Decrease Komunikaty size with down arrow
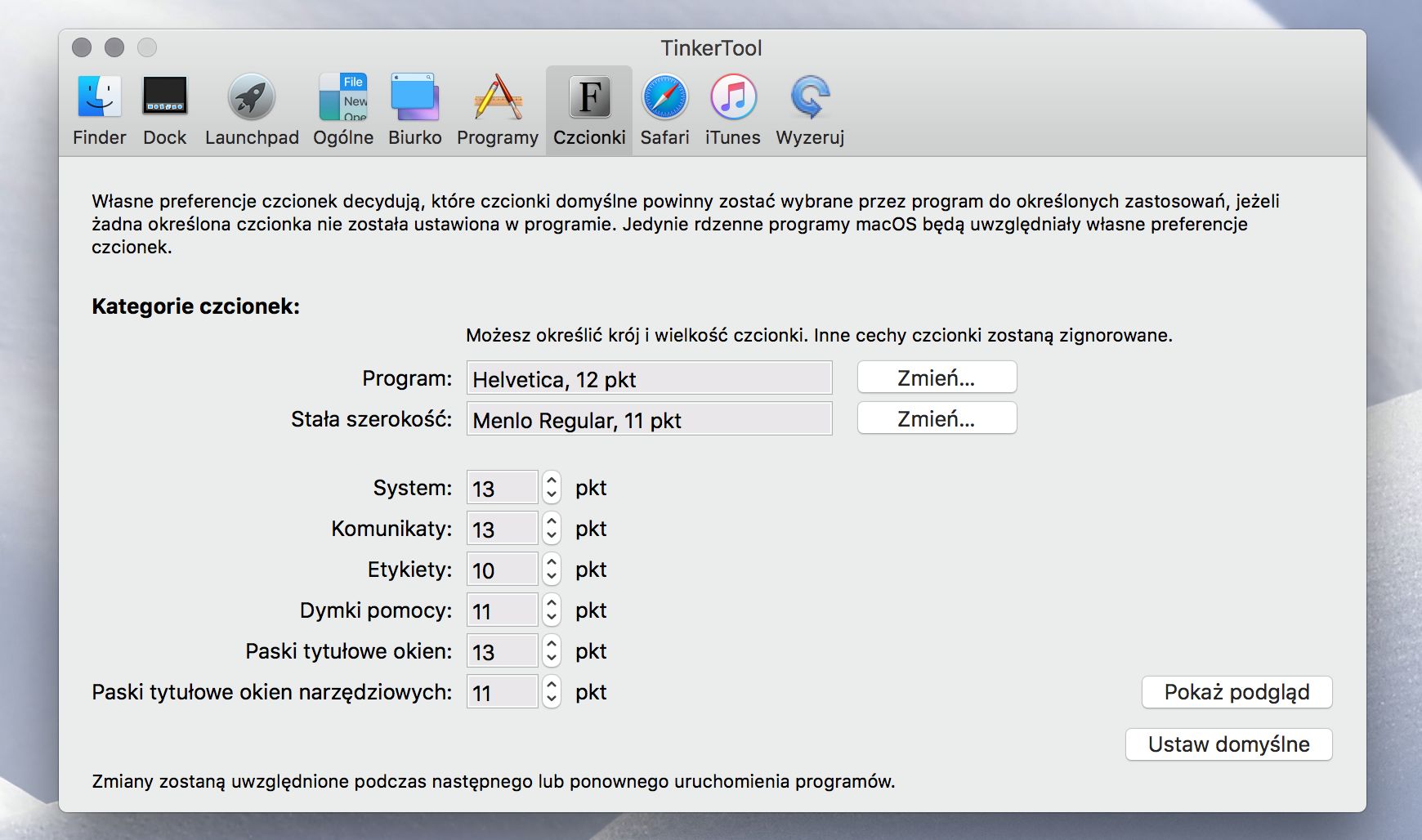1422x840 pixels. (x=552, y=537)
